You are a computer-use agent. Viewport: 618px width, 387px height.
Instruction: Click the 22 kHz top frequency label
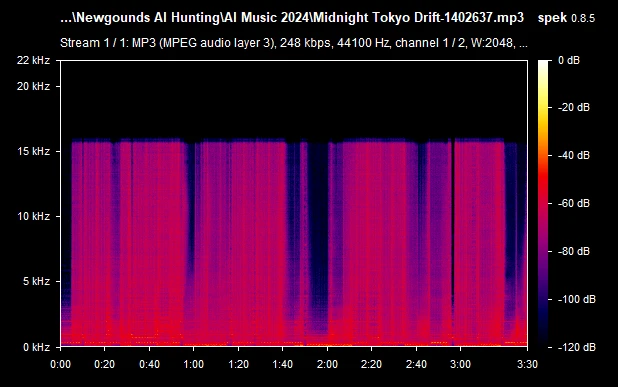pyautogui.click(x=34, y=60)
